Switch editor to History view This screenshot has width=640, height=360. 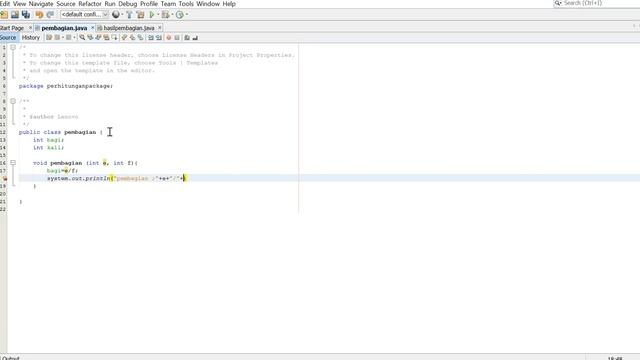tap(31, 38)
